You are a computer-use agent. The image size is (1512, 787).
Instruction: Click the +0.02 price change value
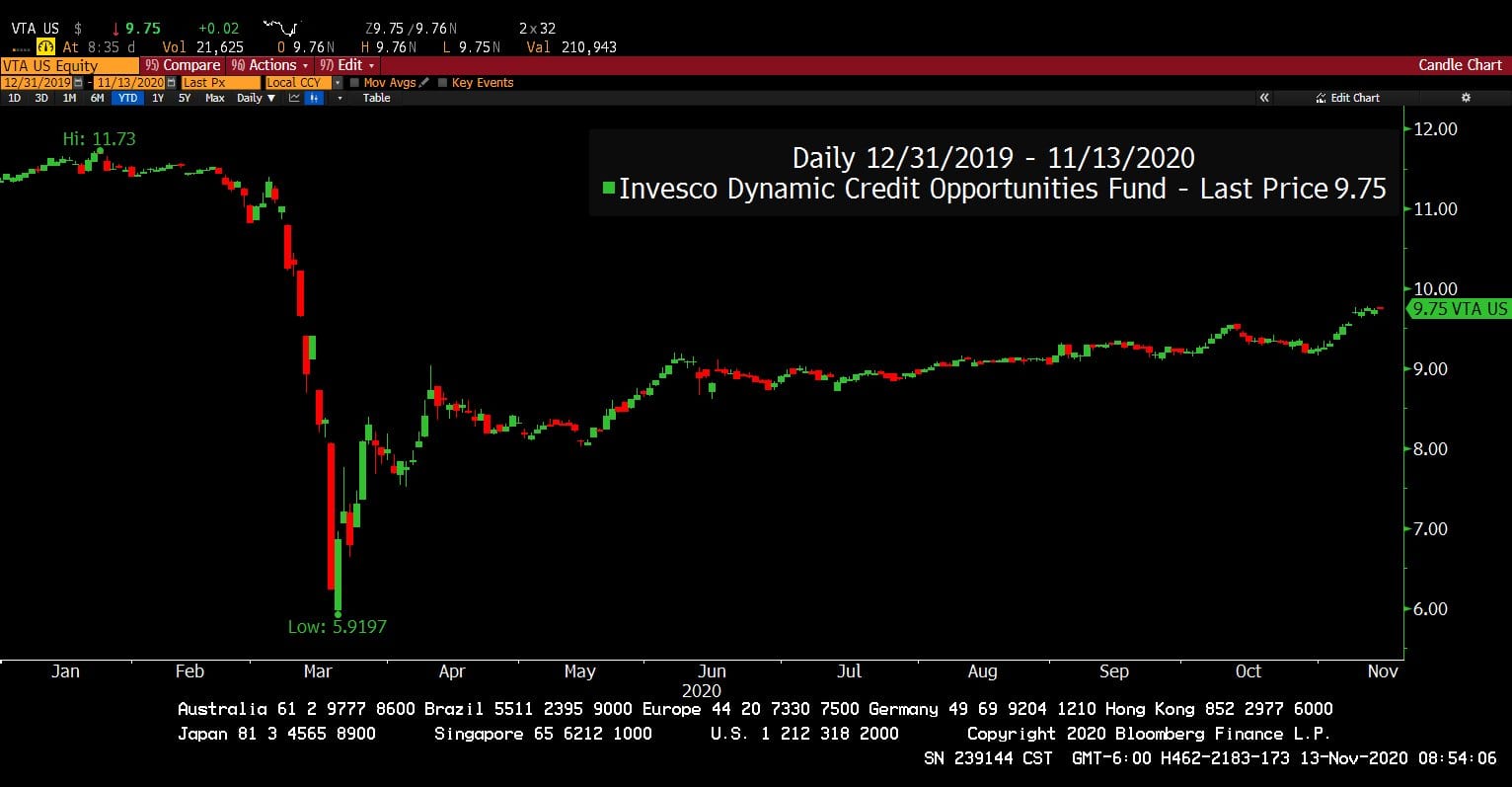[218, 29]
